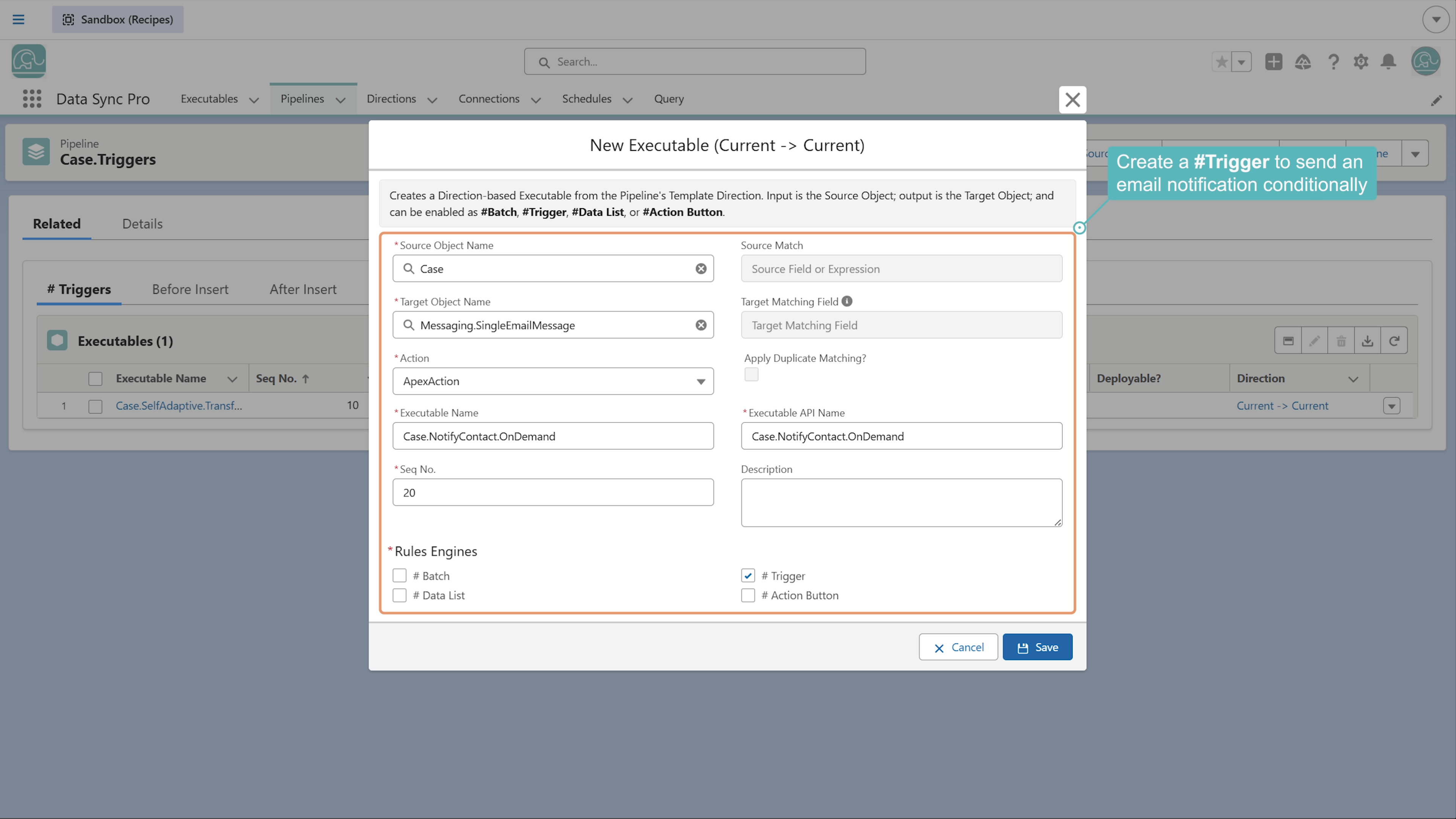Open the help question mark icon
Viewport: 1456px width, 819px height.
pos(1334,61)
